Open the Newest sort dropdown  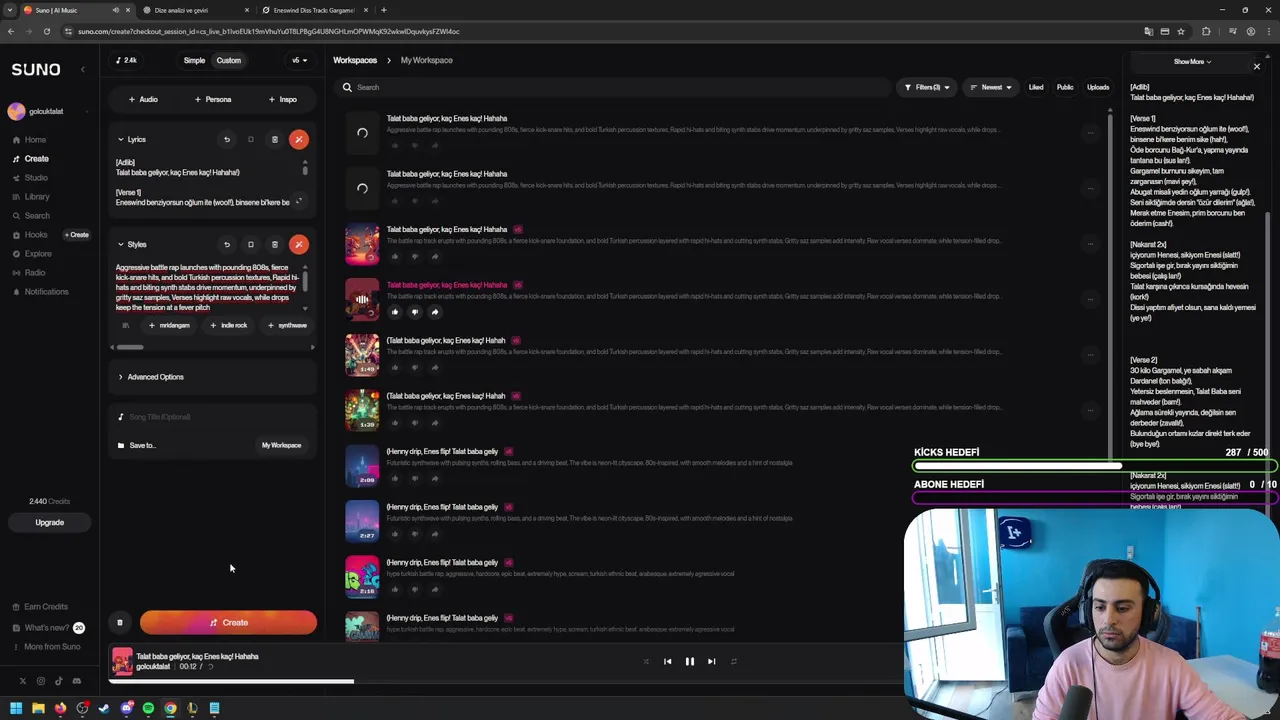coord(990,87)
